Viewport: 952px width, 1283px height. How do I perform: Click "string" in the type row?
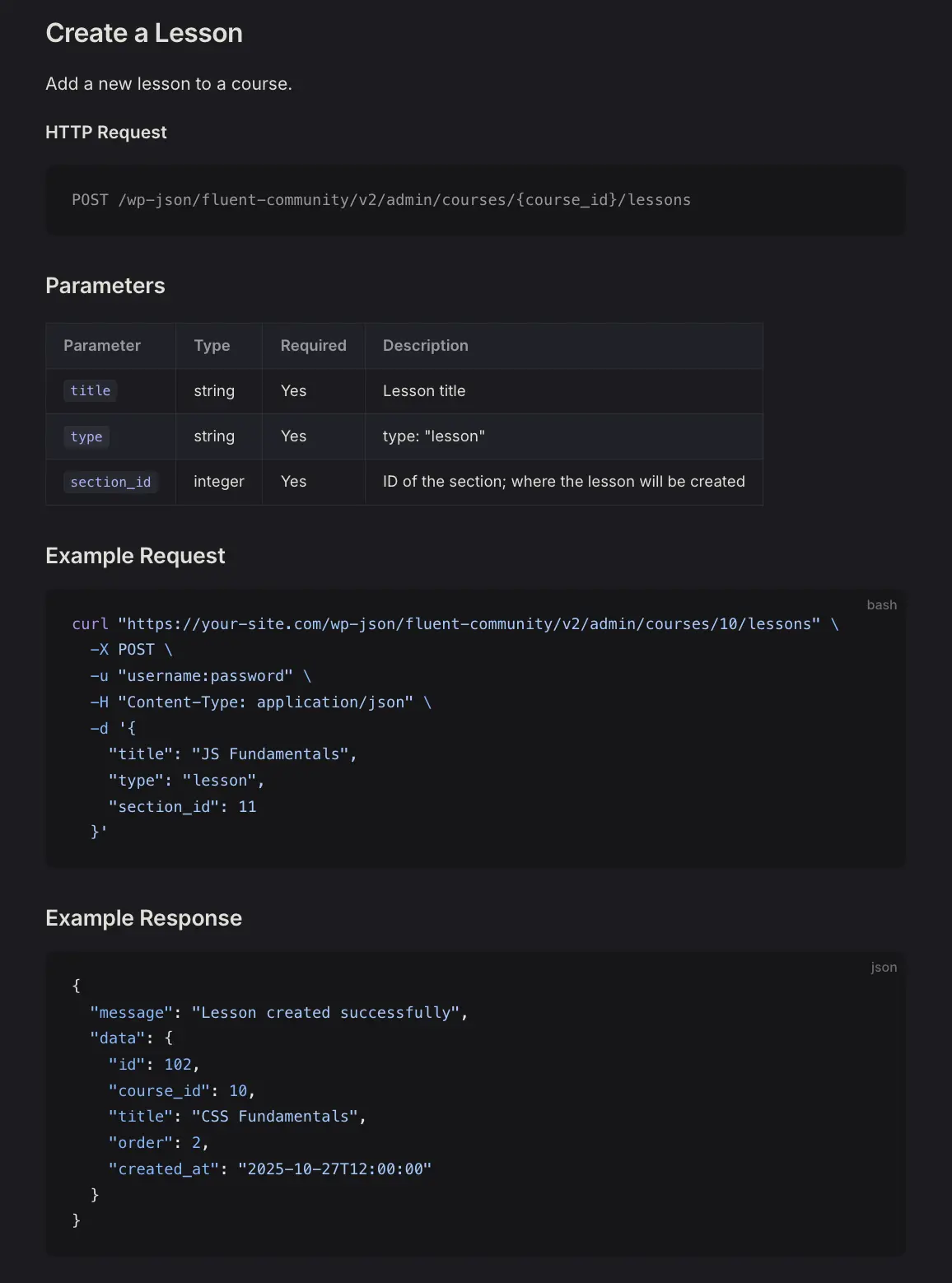point(214,436)
